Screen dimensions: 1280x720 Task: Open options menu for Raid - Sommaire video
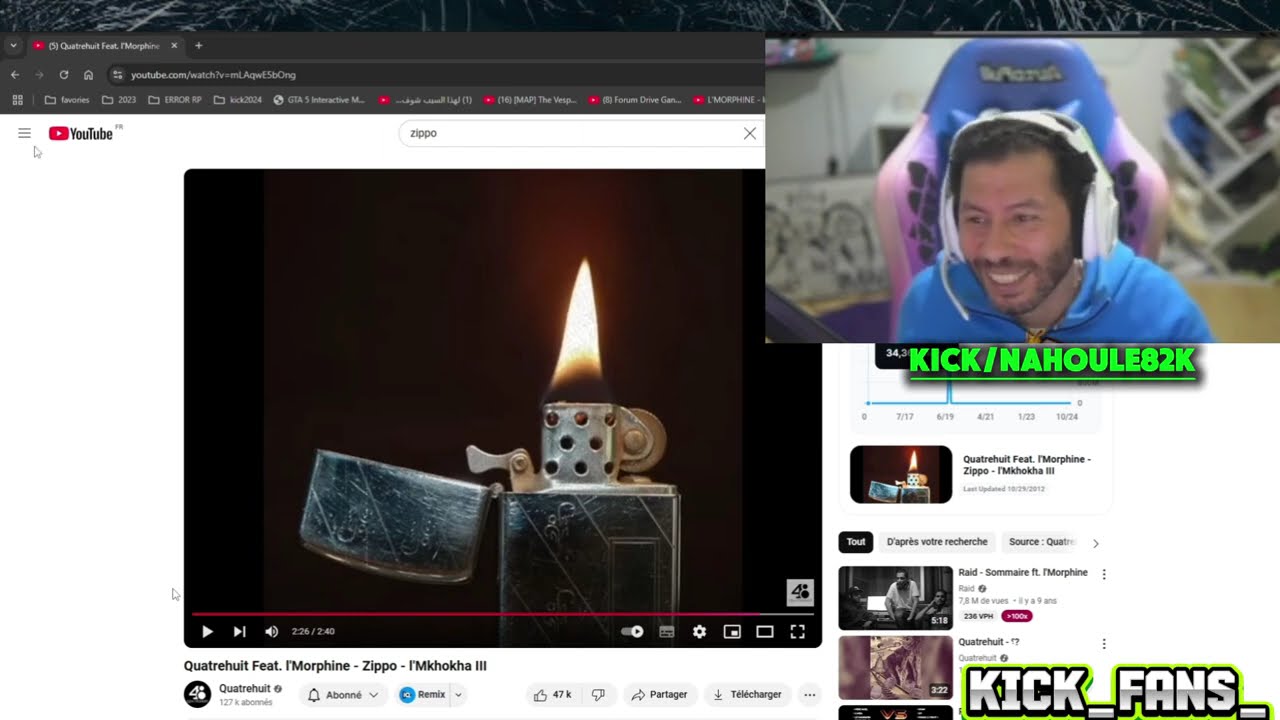[1104, 575]
